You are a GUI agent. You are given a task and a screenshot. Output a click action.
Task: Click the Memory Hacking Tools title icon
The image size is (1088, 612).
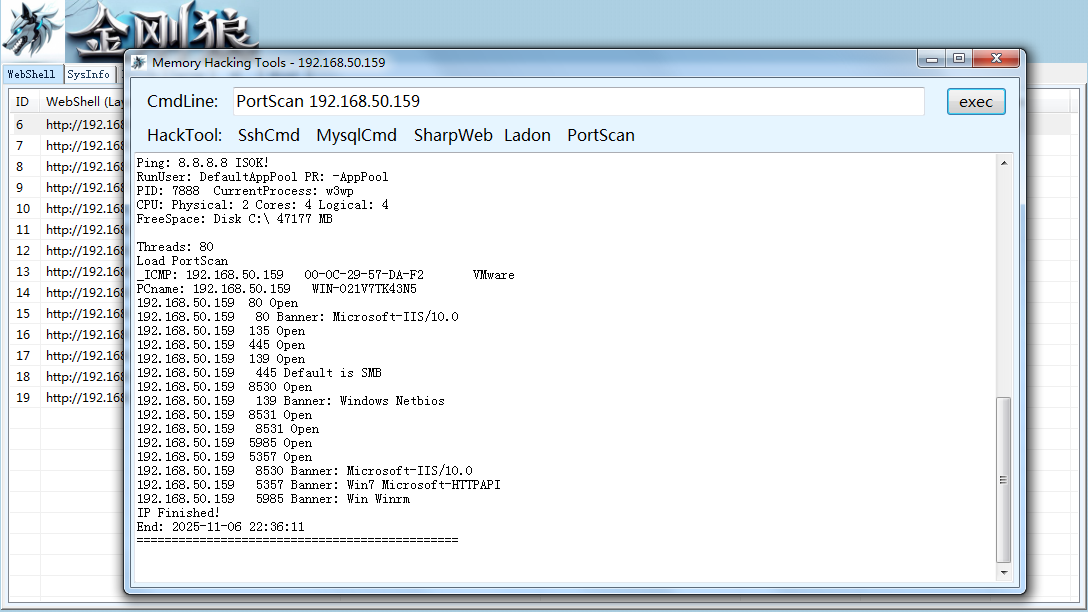coord(139,62)
